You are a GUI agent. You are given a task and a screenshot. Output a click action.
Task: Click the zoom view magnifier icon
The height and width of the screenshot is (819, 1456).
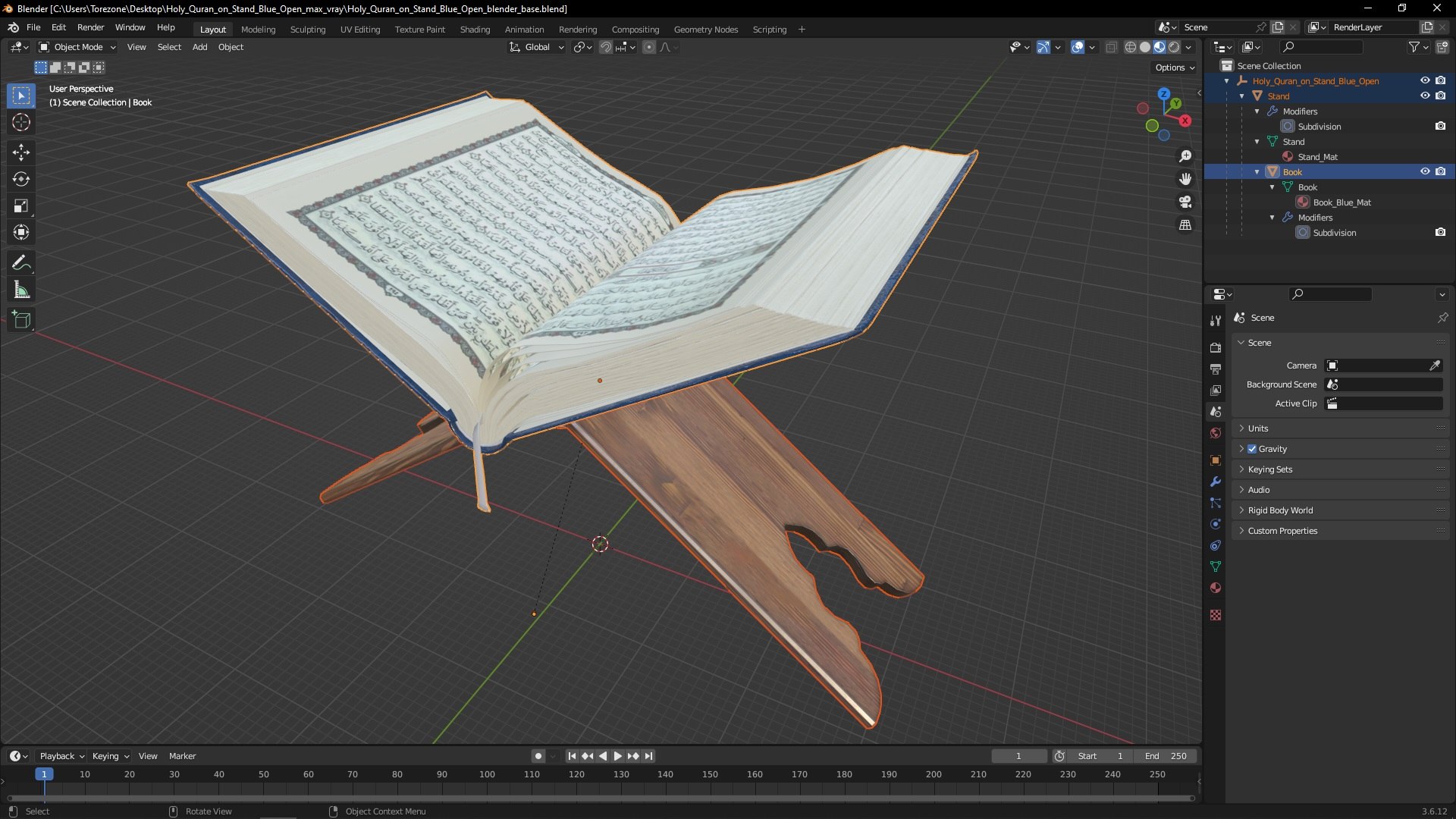pos(1185,156)
